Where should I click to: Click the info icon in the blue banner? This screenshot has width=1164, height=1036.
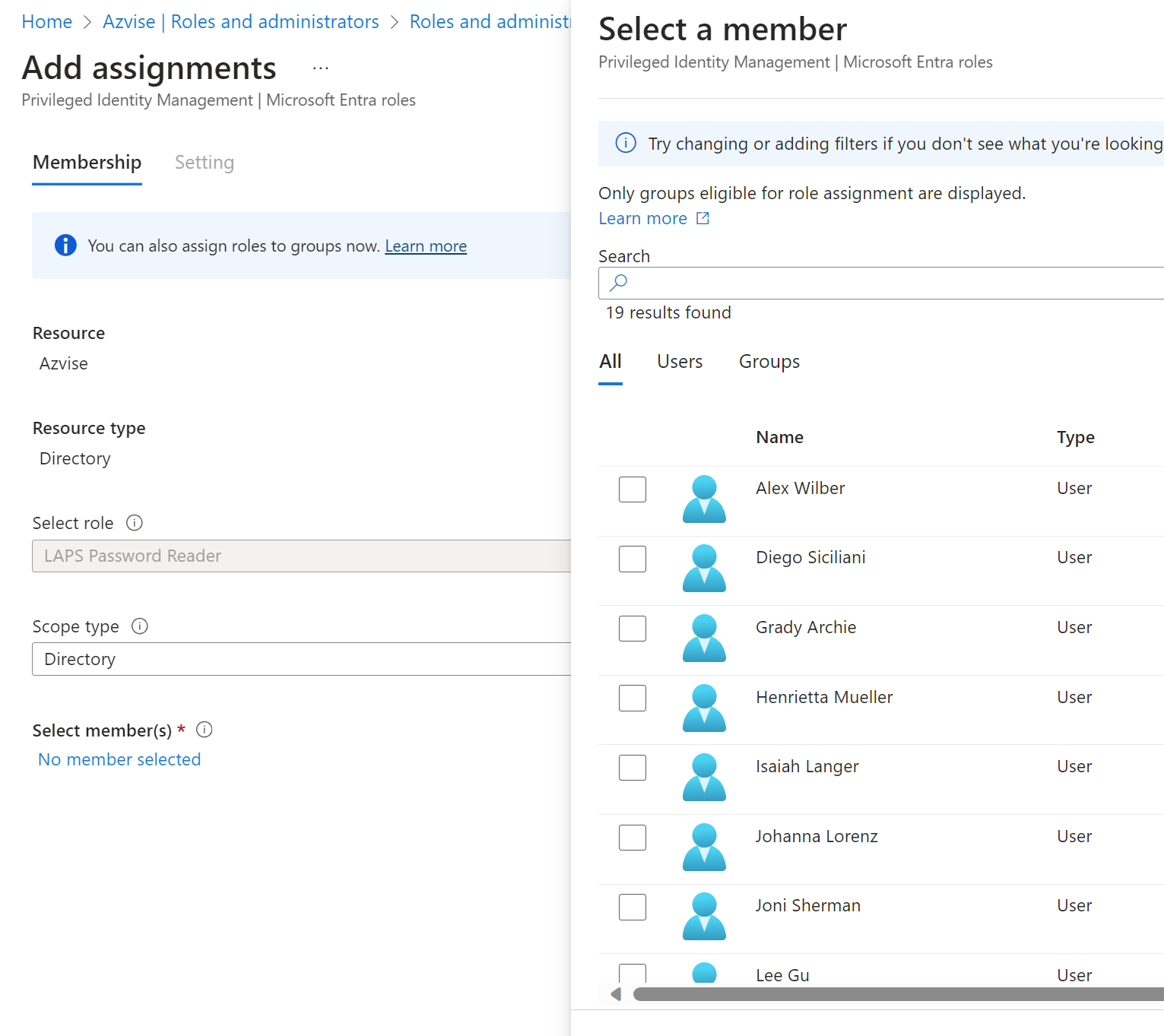coord(65,246)
